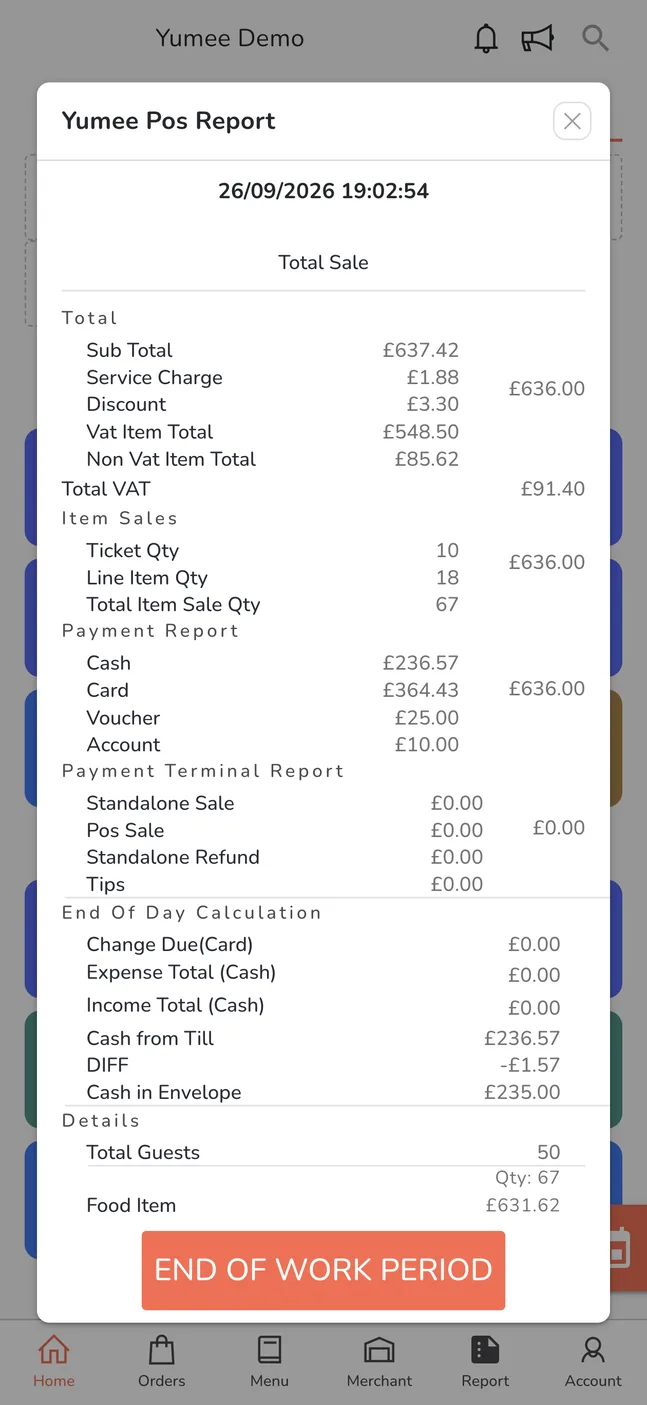Tap the Cash payment row
This screenshot has height=1405, width=647.
coord(273,663)
